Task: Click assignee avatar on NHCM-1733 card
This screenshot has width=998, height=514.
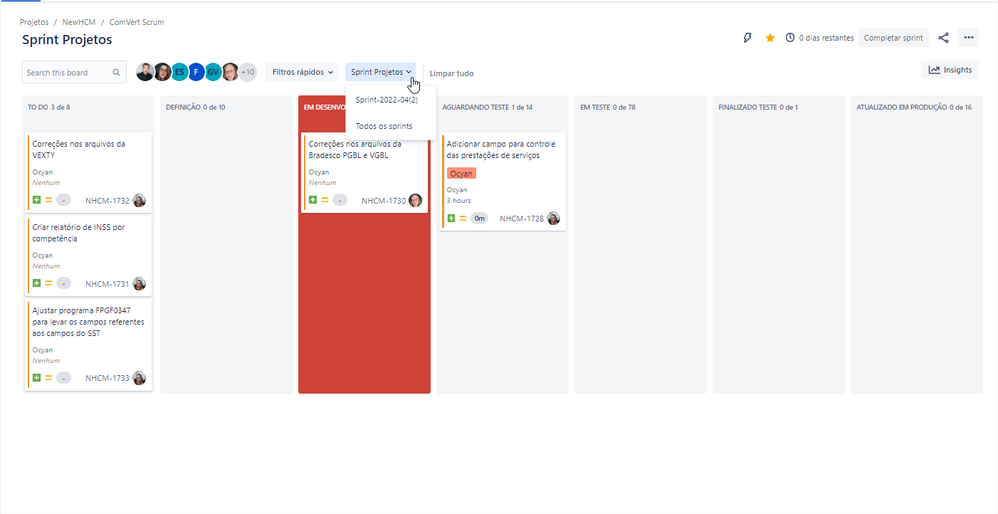Action: click(139, 378)
